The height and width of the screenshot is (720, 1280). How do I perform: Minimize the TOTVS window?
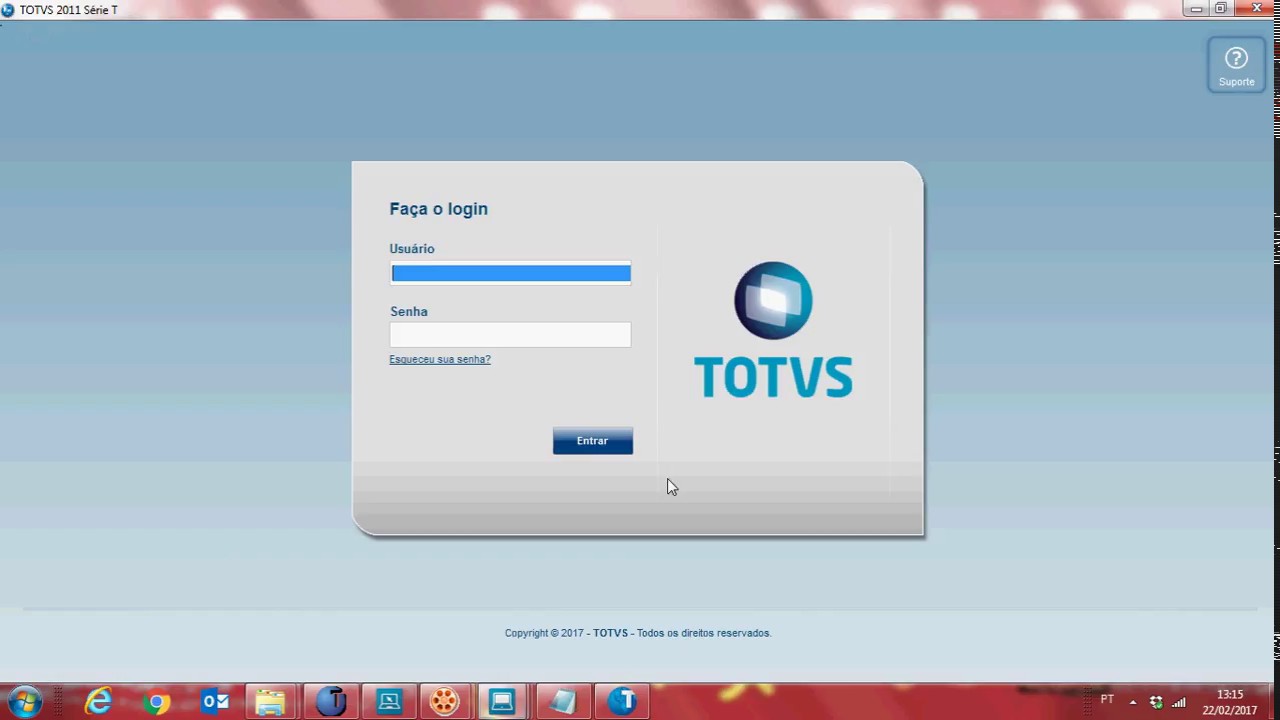(x=1196, y=8)
